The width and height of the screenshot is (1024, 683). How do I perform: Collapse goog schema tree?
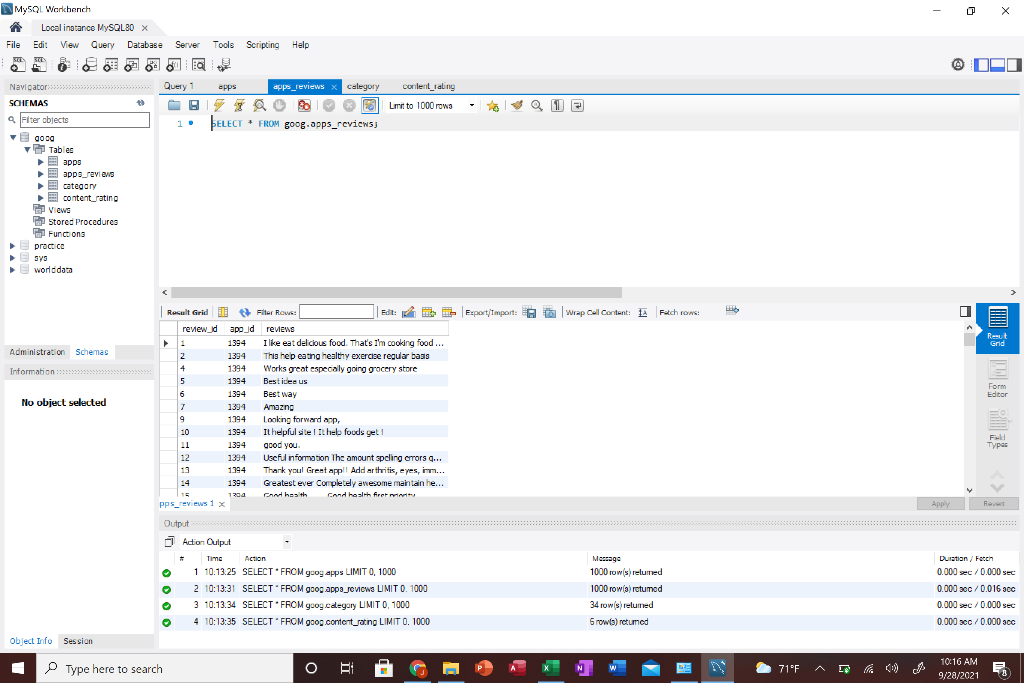[13, 138]
